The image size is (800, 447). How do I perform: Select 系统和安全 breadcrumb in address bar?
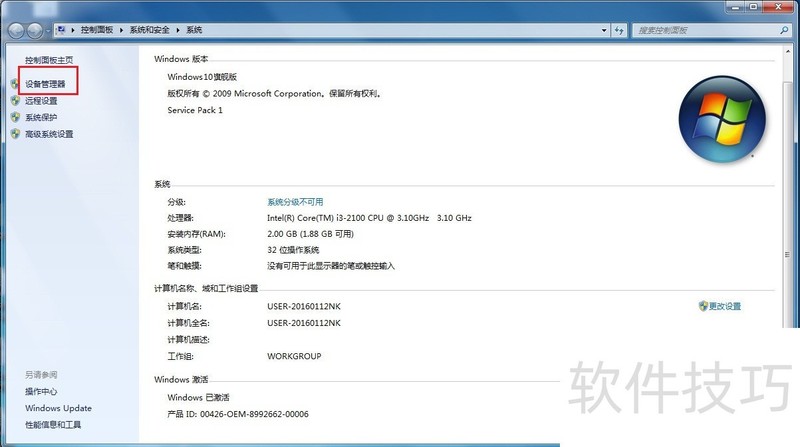[x=149, y=30]
